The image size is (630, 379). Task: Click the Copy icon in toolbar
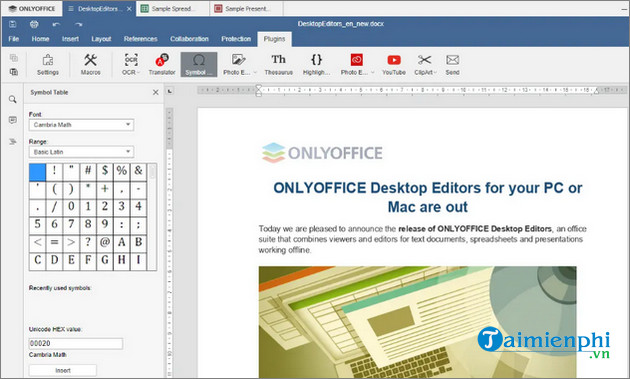[x=14, y=58]
